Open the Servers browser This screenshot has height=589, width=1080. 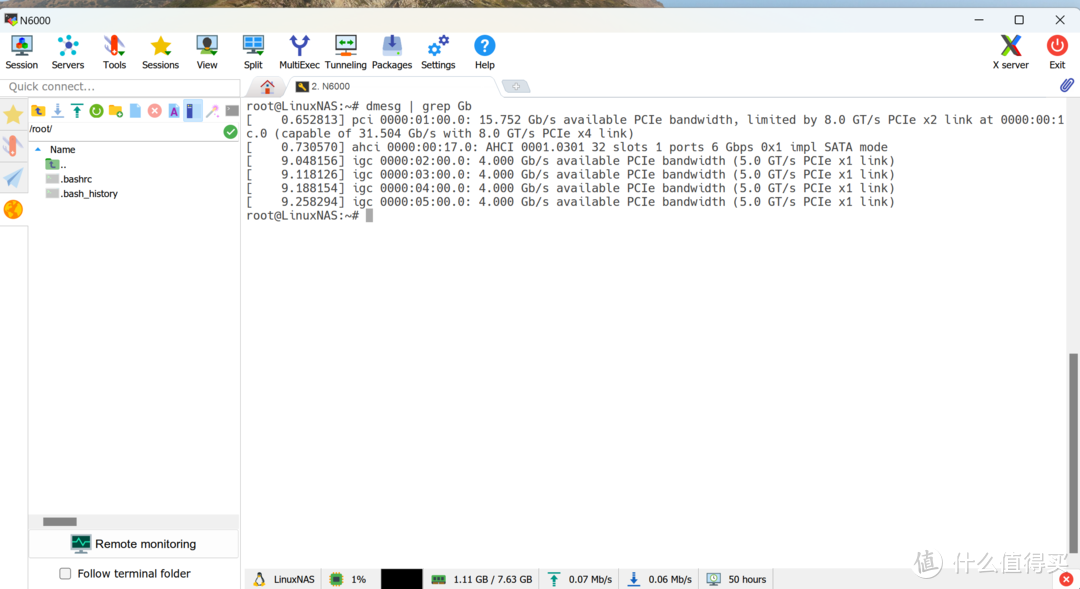click(x=67, y=51)
